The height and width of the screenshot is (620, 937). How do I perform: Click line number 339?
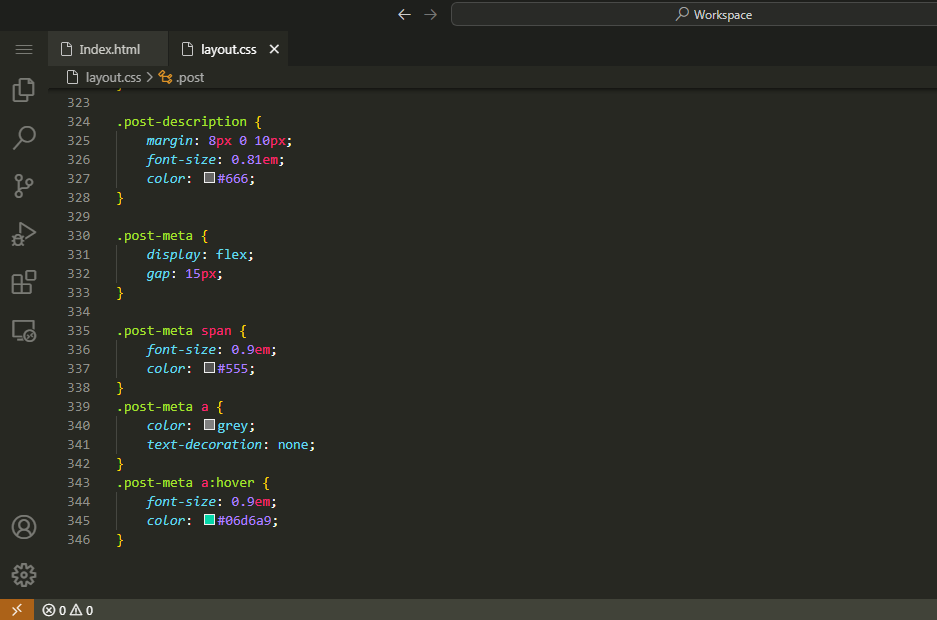pyautogui.click(x=78, y=406)
